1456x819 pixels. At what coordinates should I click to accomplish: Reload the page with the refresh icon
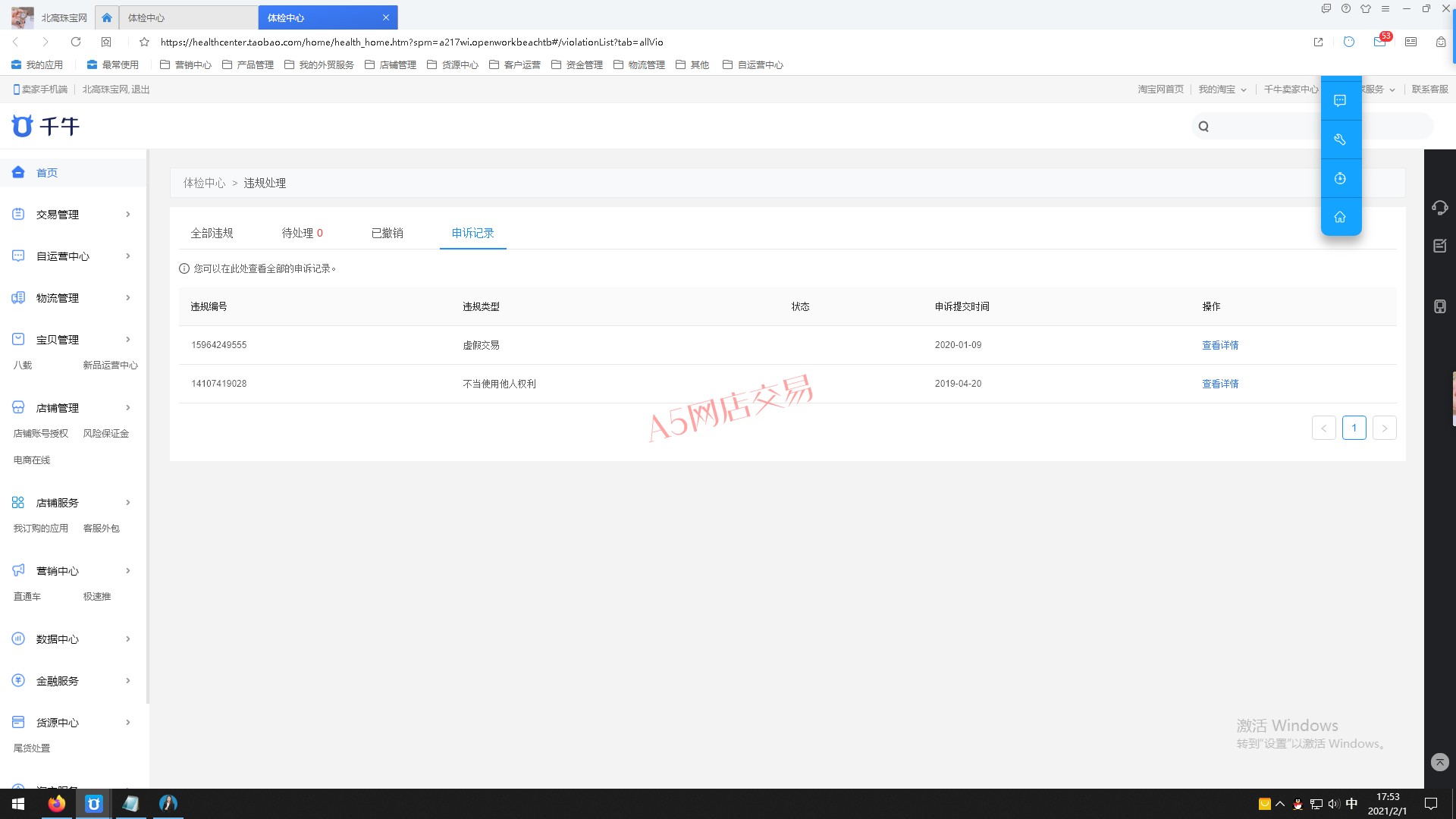point(76,42)
